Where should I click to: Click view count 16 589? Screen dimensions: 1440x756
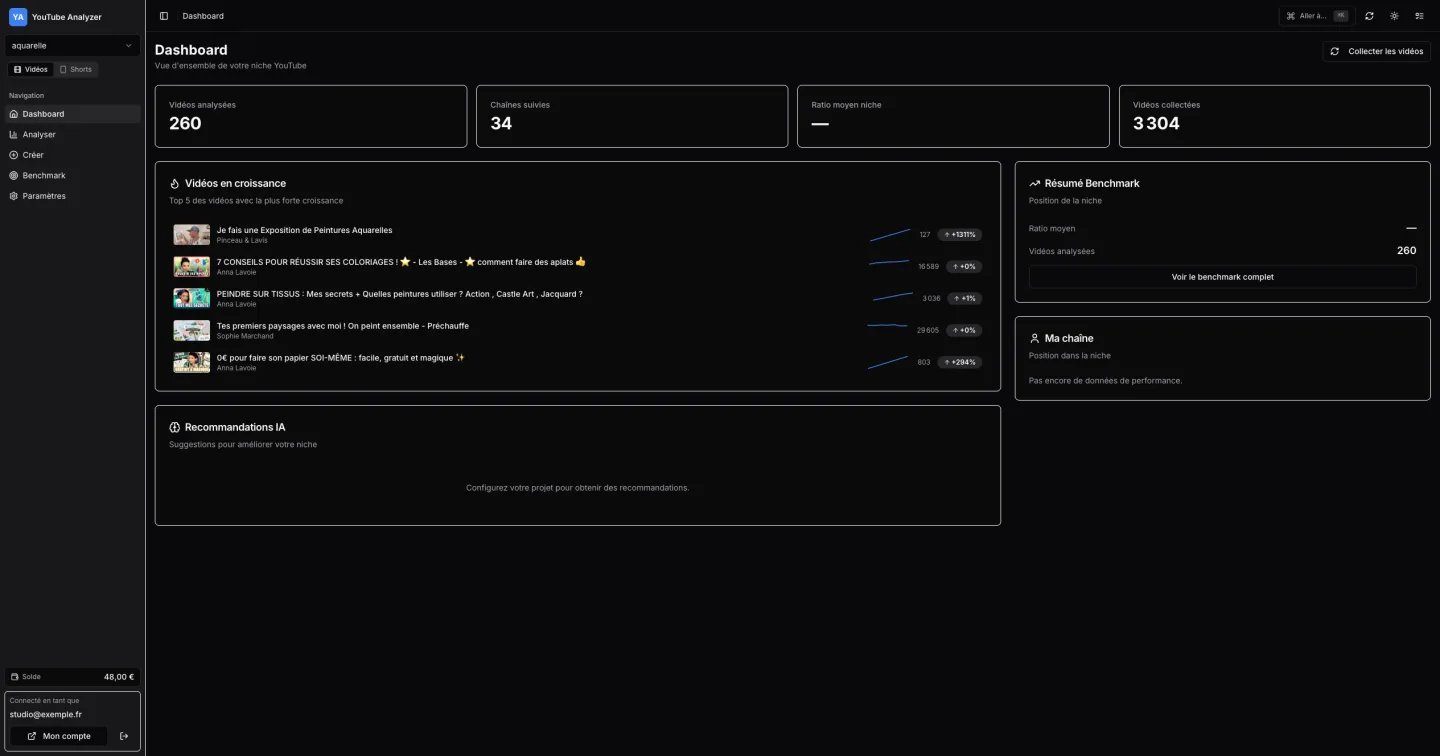[928, 267]
